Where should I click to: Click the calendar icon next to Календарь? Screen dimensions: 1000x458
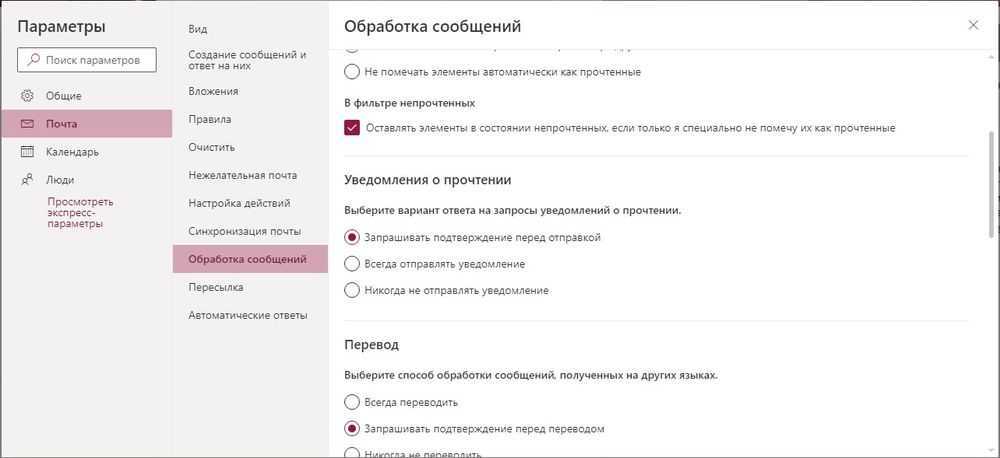pos(27,152)
